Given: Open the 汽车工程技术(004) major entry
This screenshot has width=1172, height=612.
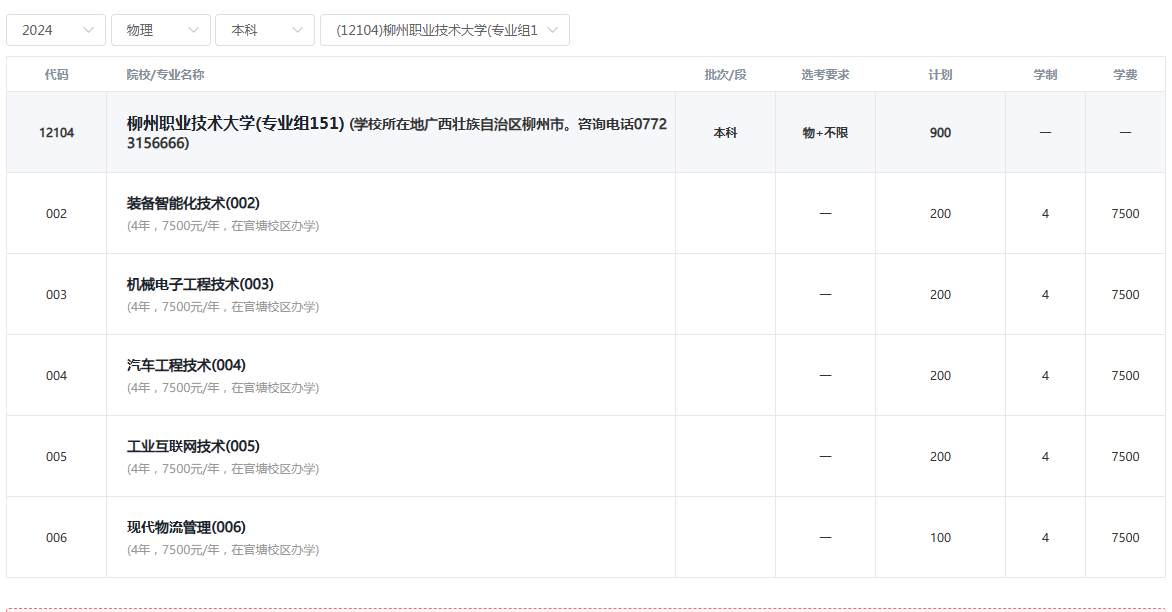Looking at the screenshot, I should click(x=186, y=365).
